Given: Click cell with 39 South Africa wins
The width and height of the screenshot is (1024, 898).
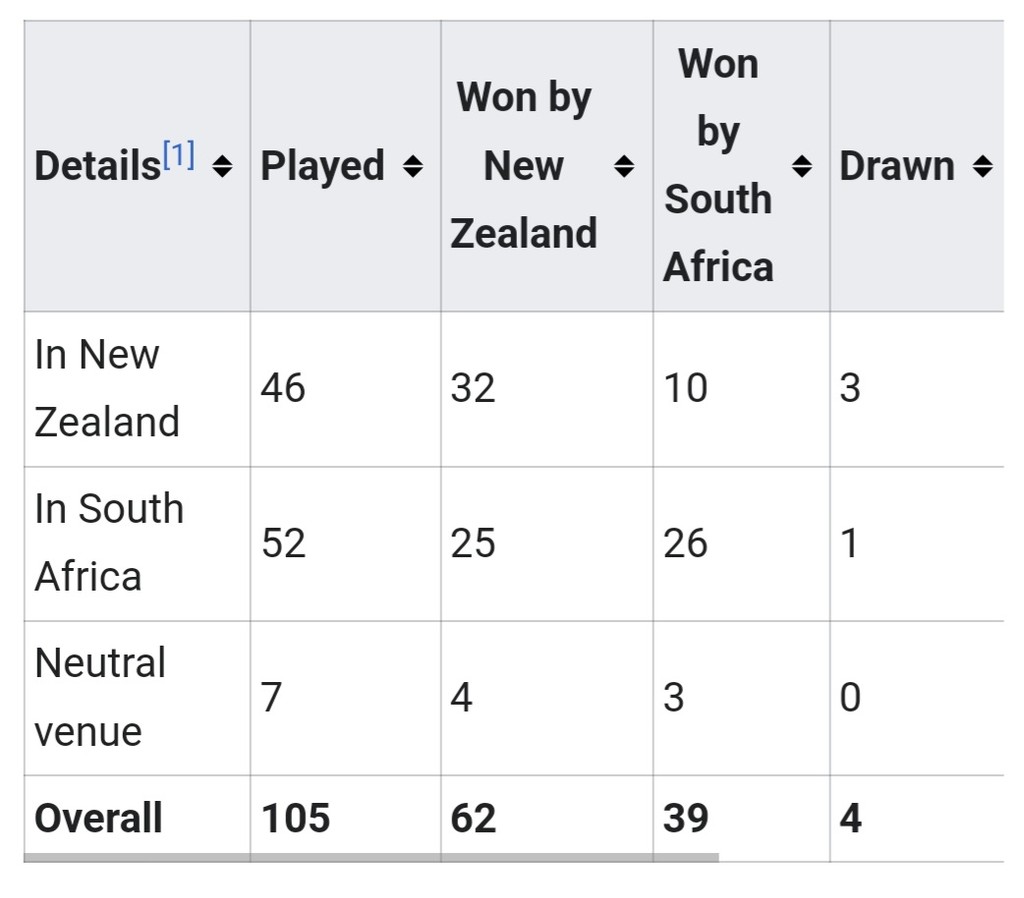Looking at the screenshot, I should pyautogui.click(x=685, y=818).
